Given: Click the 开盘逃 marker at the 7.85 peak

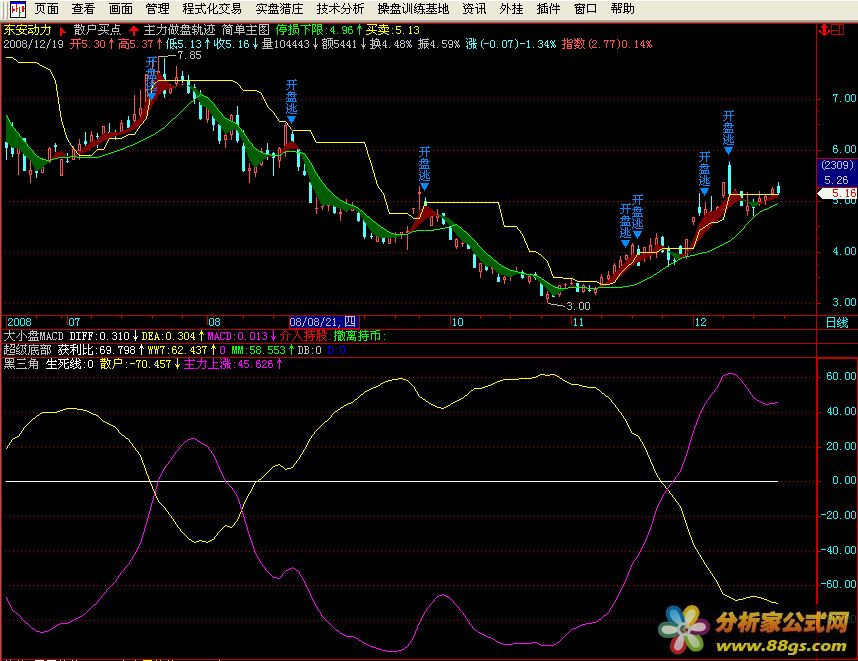Looking at the screenshot, I should tap(152, 77).
